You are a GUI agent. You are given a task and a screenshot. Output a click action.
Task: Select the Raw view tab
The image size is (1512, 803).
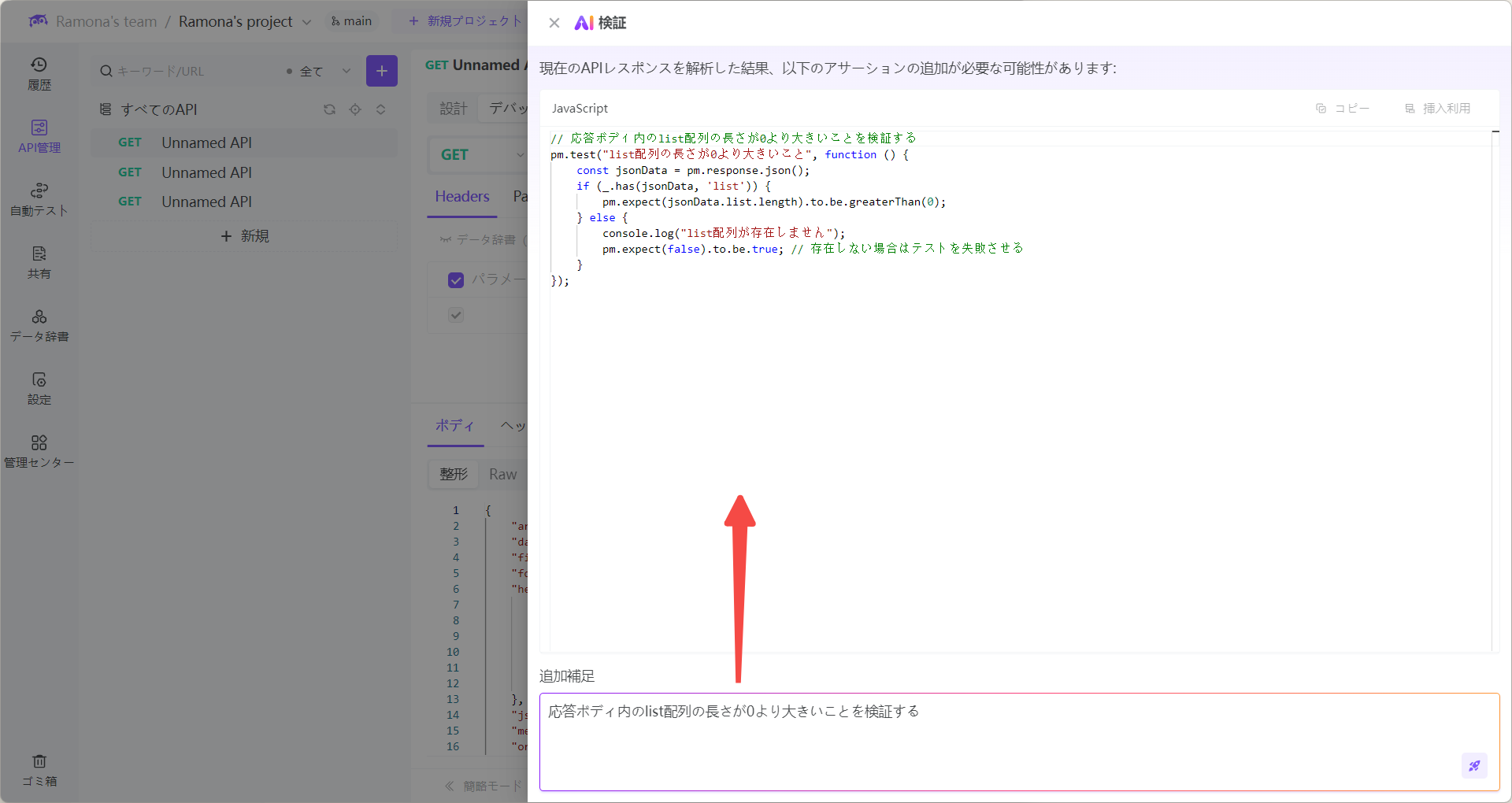[502, 474]
